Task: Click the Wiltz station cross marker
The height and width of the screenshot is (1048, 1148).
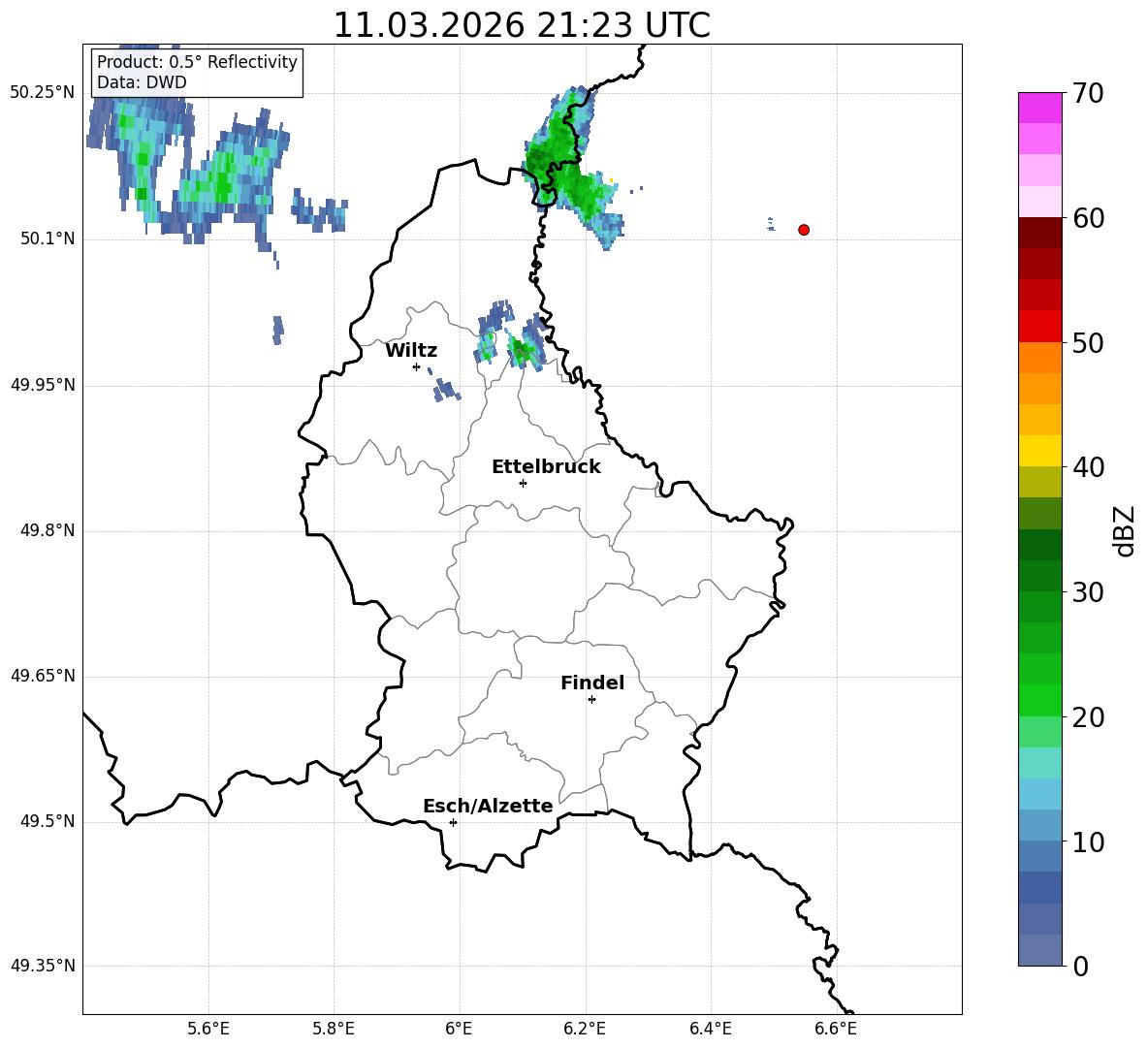Action: (x=416, y=366)
